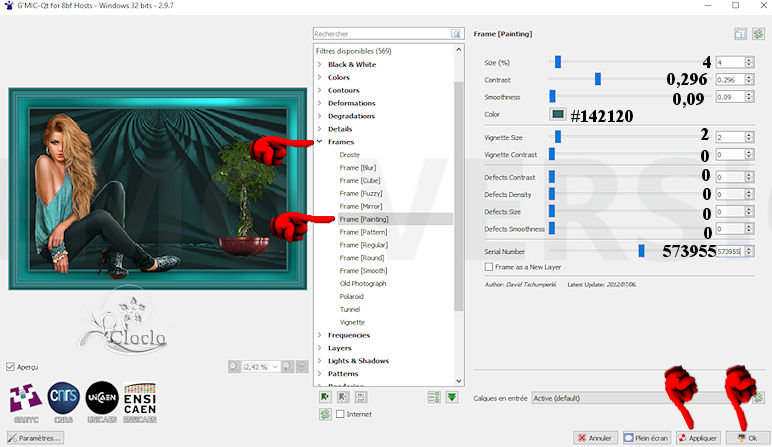Click the copy parameters icon at top right

(741, 33)
